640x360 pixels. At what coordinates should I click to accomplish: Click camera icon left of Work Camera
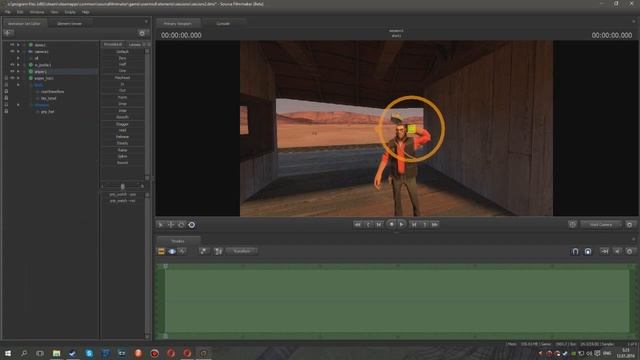point(572,225)
